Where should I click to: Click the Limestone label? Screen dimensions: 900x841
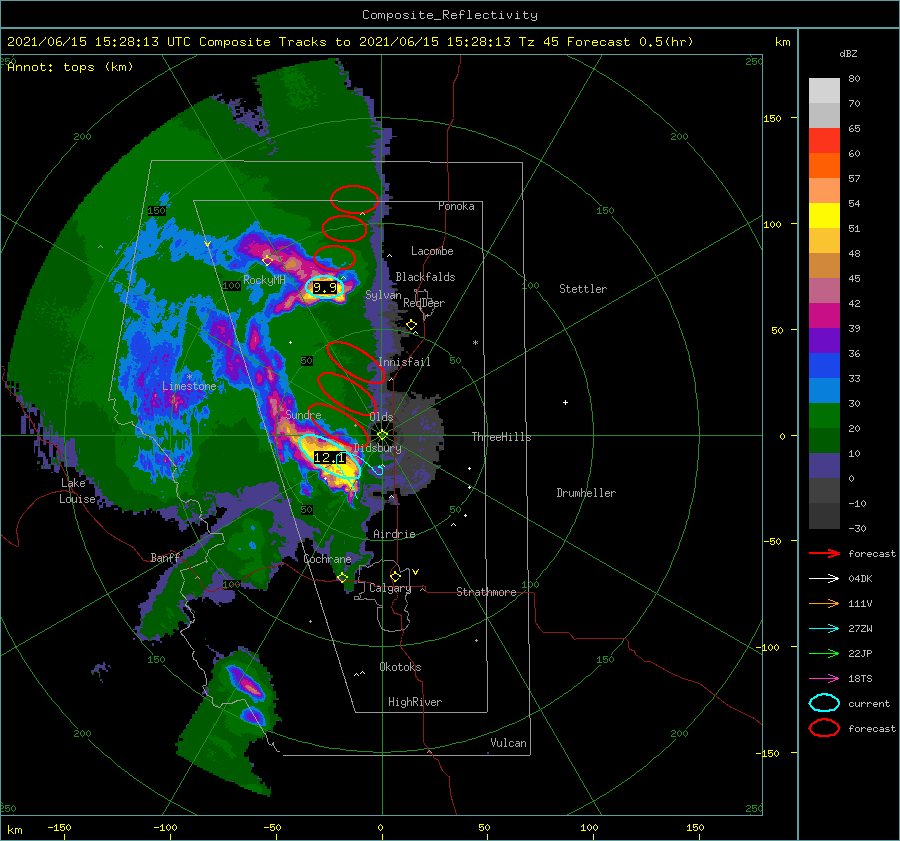[x=189, y=386]
